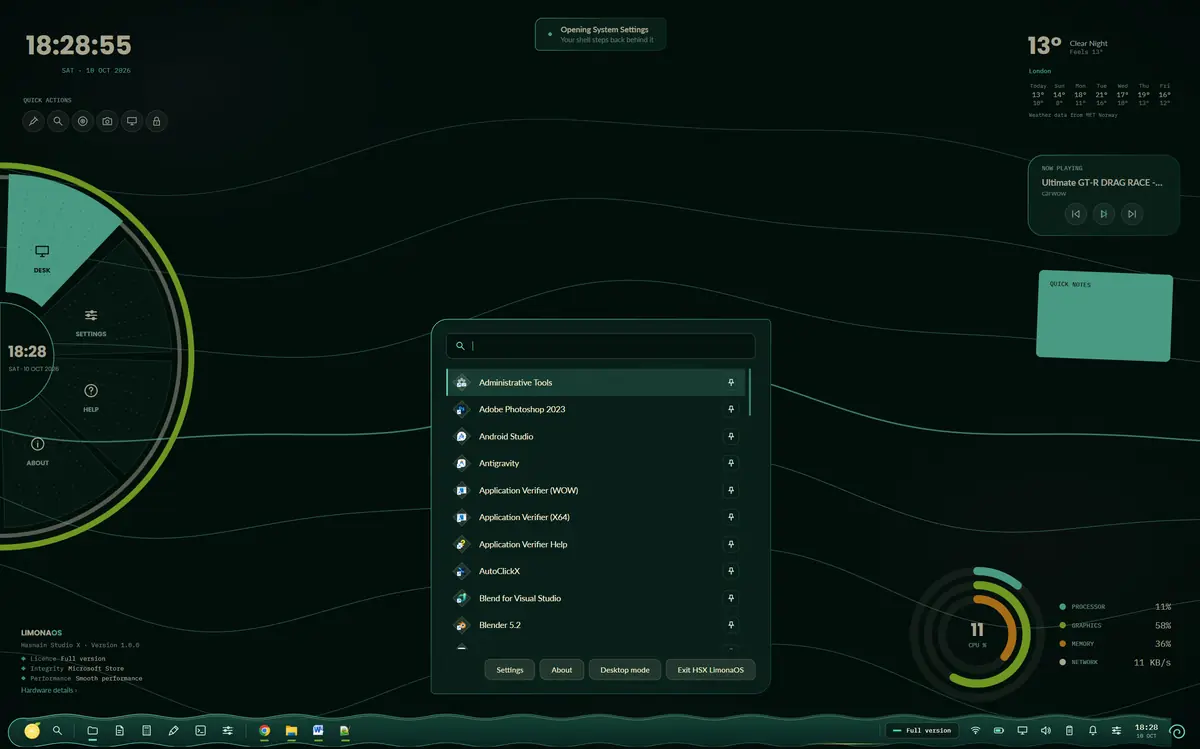Image resolution: width=1200 pixels, height=749 pixels.
Task: Click the spiral icon at taskbar end
Action: point(1177,731)
